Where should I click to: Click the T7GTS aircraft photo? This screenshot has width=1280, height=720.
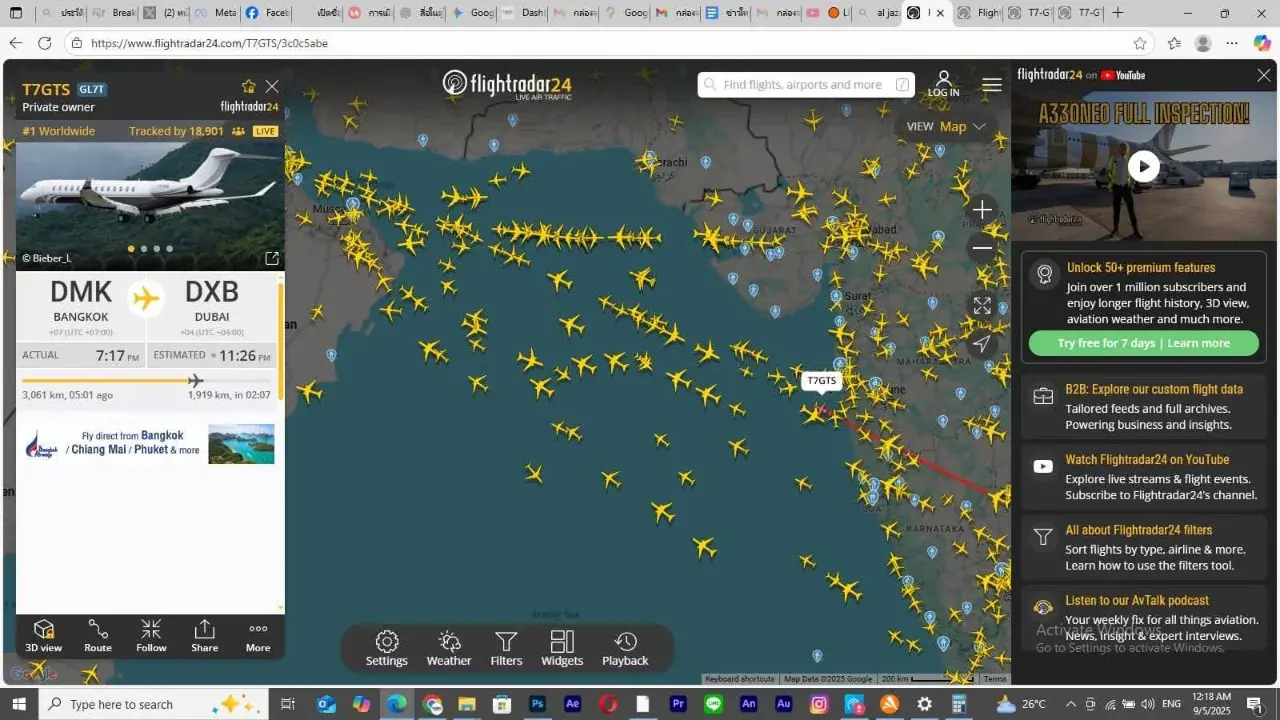[150, 206]
